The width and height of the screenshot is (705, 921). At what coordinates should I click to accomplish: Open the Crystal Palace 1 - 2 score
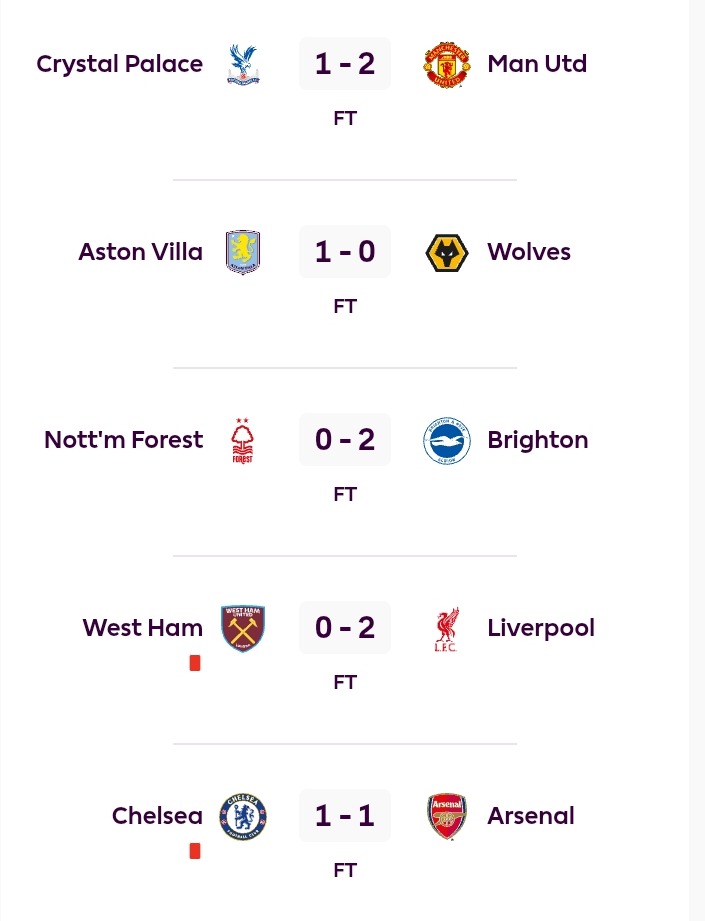coord(345,64)
